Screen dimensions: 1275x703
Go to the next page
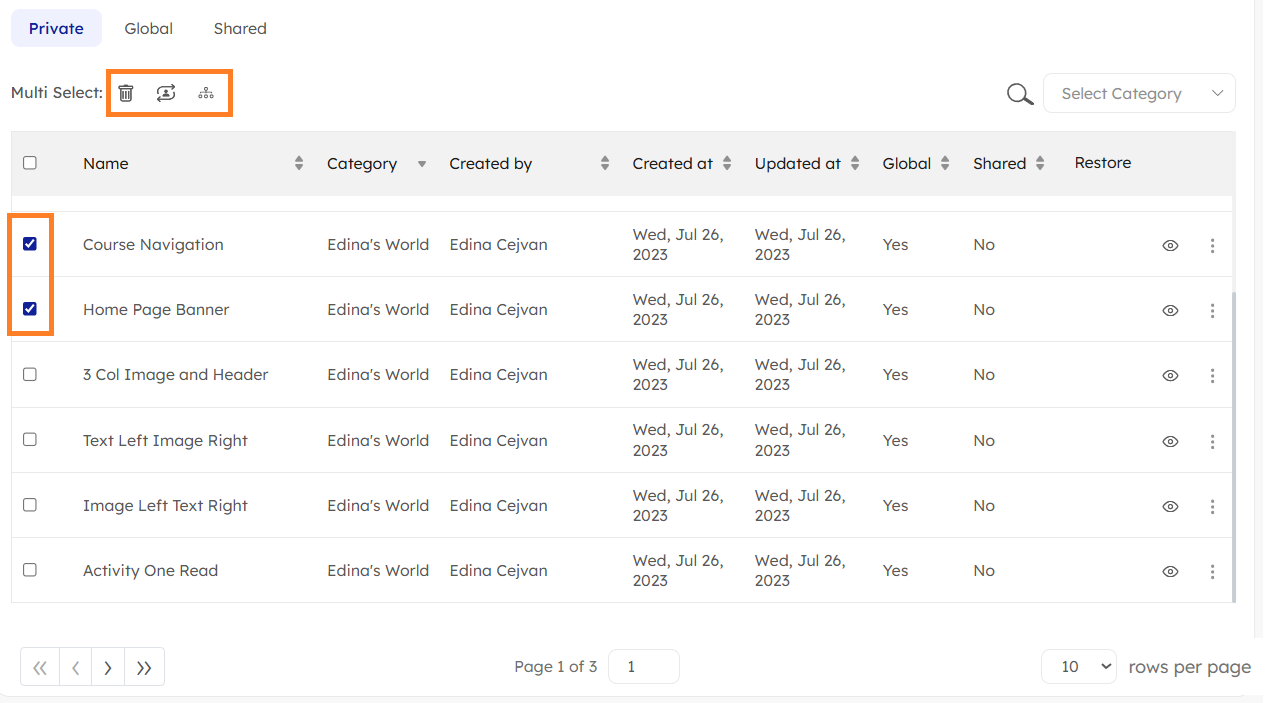pyautogui.click(x=108, y=668)
